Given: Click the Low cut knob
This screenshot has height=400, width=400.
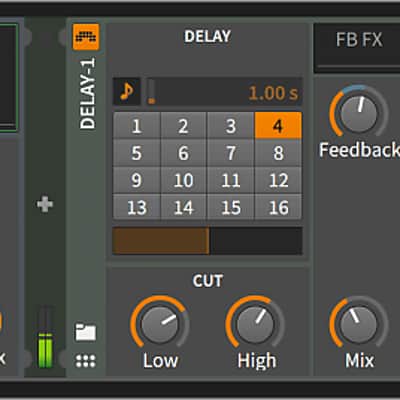Looking at the screenshot, I should tap(160, 324).
